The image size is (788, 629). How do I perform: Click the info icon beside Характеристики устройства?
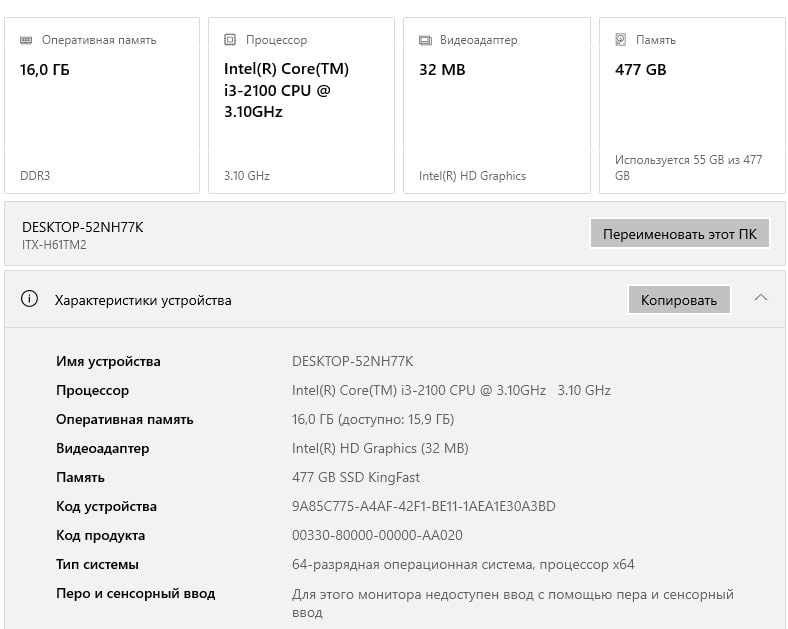click(x=29, y=299)
